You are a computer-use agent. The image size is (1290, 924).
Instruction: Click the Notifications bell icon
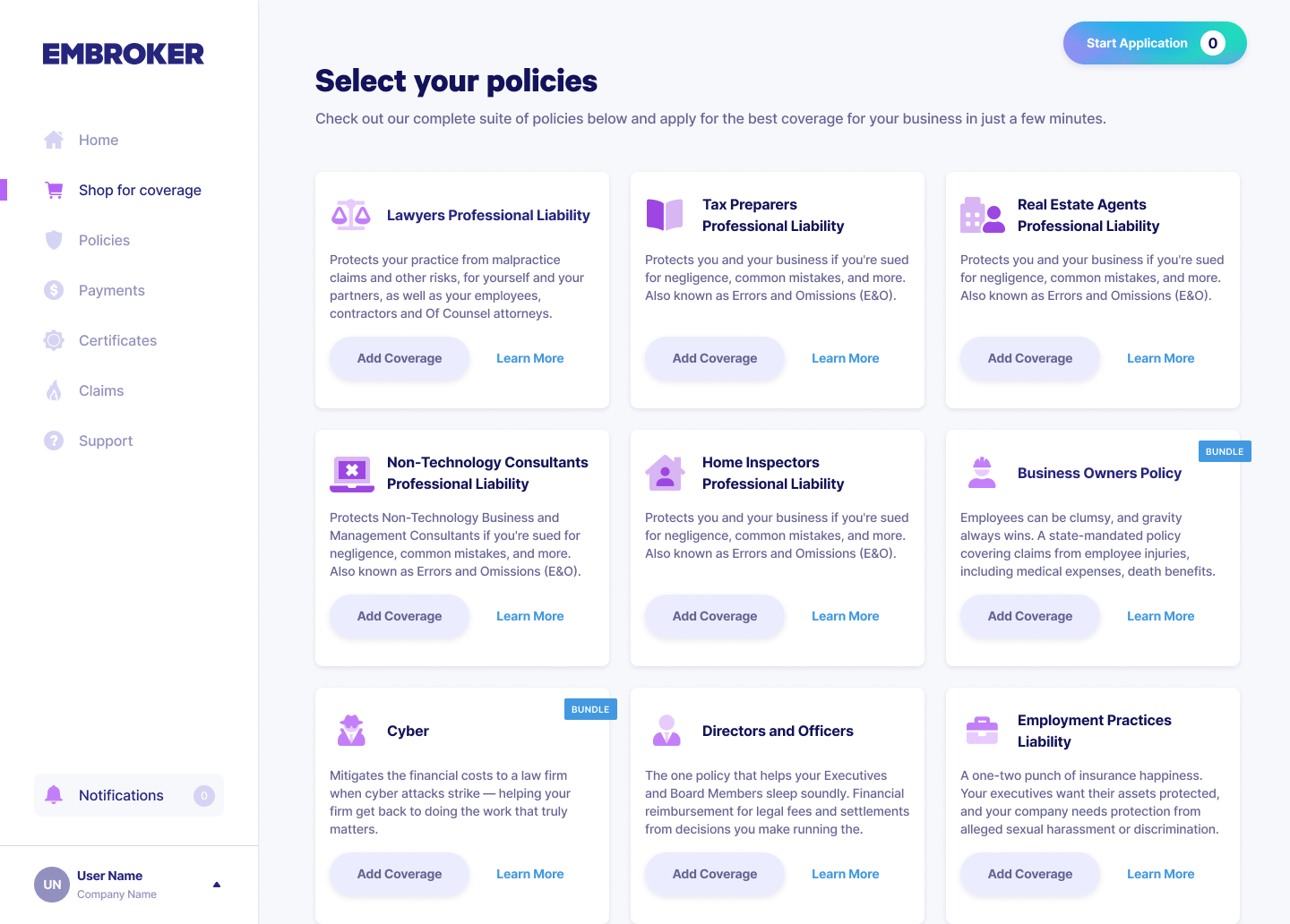point(54,795)
